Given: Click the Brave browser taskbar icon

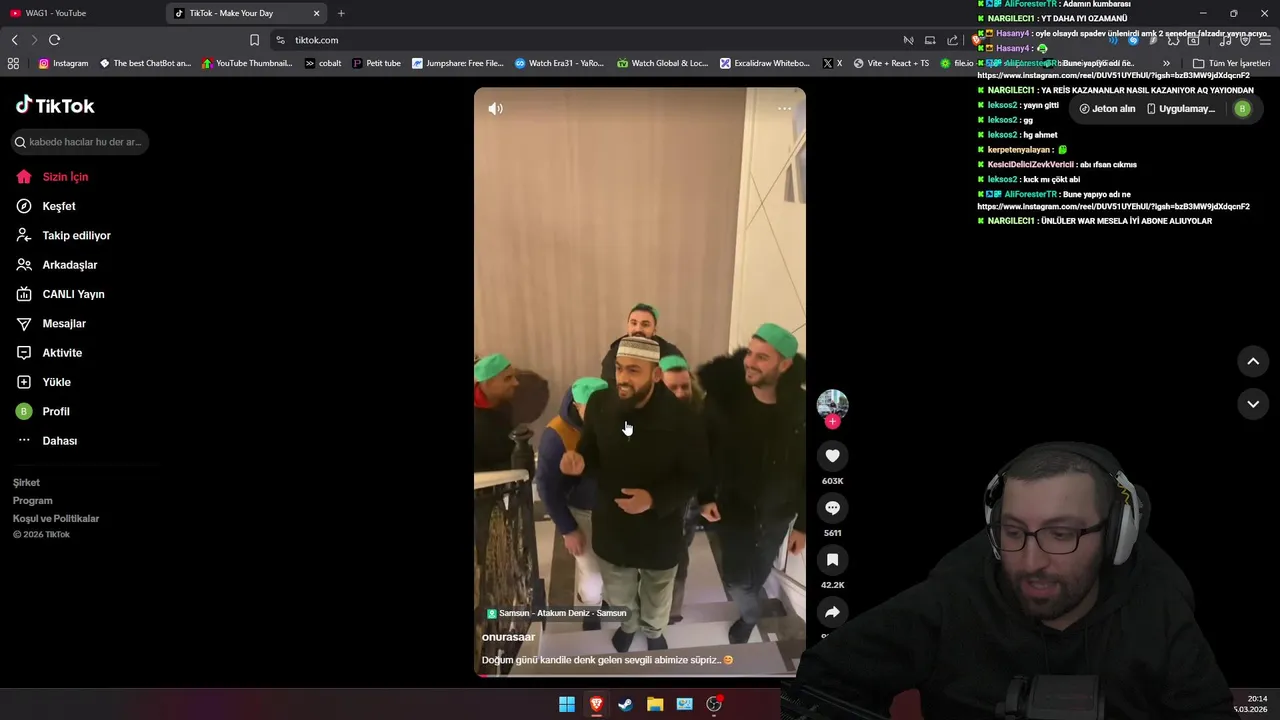Looking at the screenshot, I should pyautogui.click(x=596, y=704).
